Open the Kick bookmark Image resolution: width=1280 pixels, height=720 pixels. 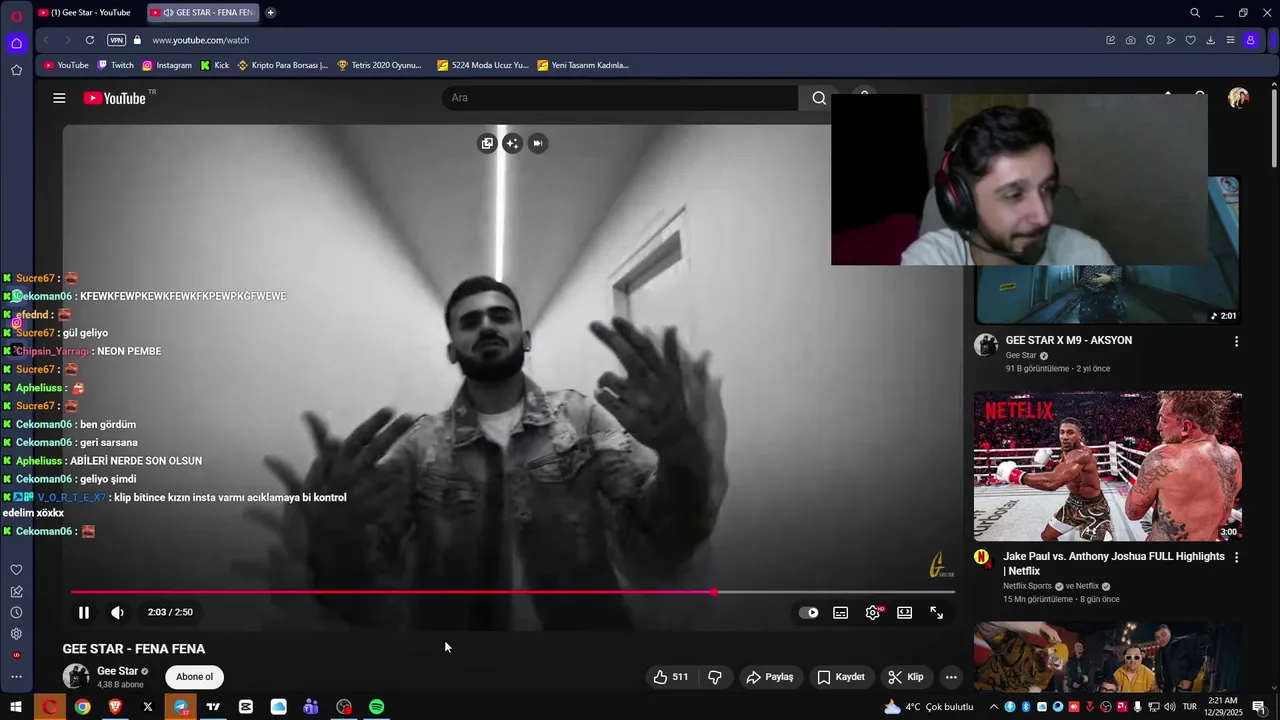(215, 65)
